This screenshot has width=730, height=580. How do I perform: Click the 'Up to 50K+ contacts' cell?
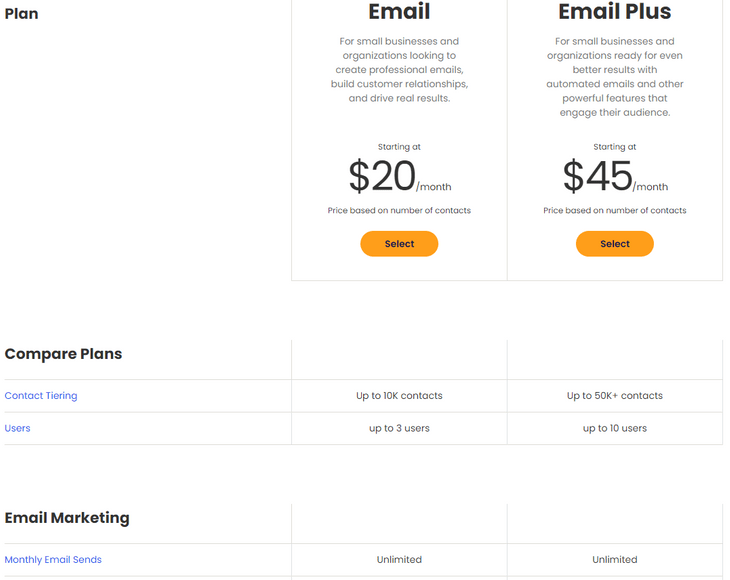click(614, 396)
